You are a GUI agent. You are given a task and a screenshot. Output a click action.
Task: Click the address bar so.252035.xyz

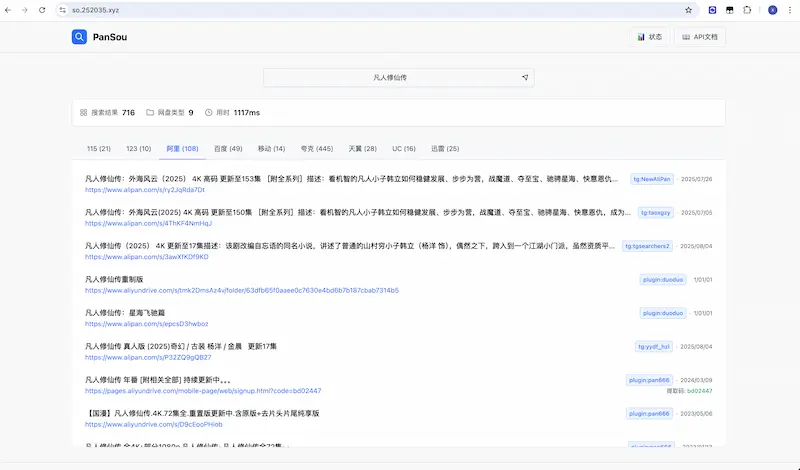click(x=378, y=10)
